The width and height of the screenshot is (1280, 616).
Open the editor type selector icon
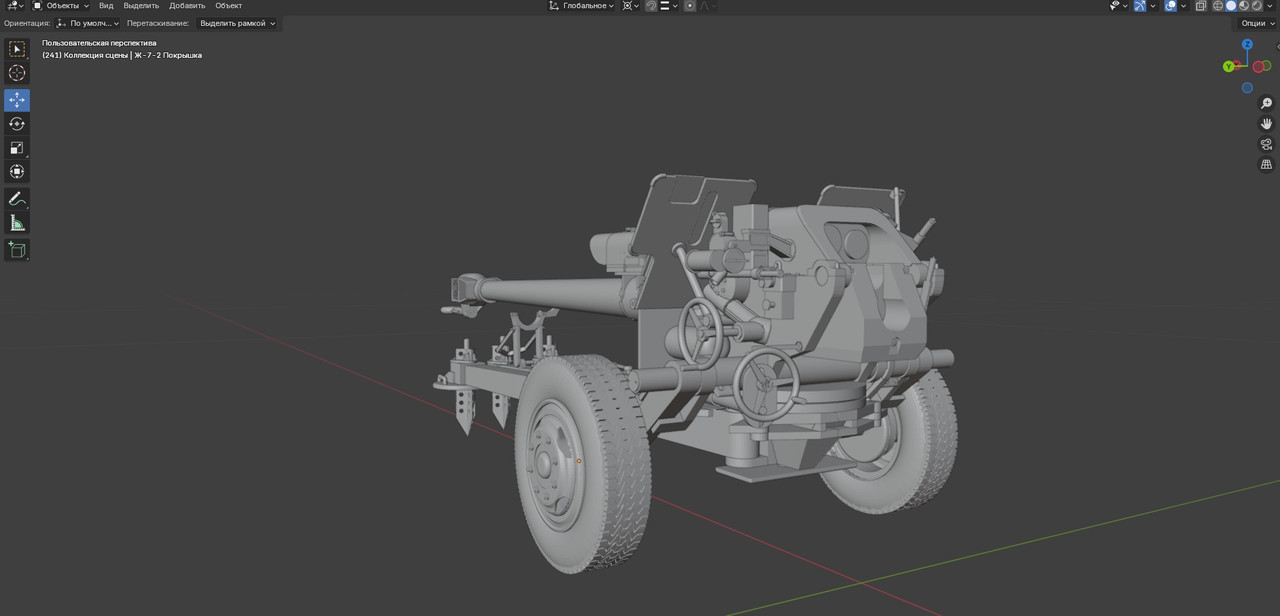[x=14, y=5]
